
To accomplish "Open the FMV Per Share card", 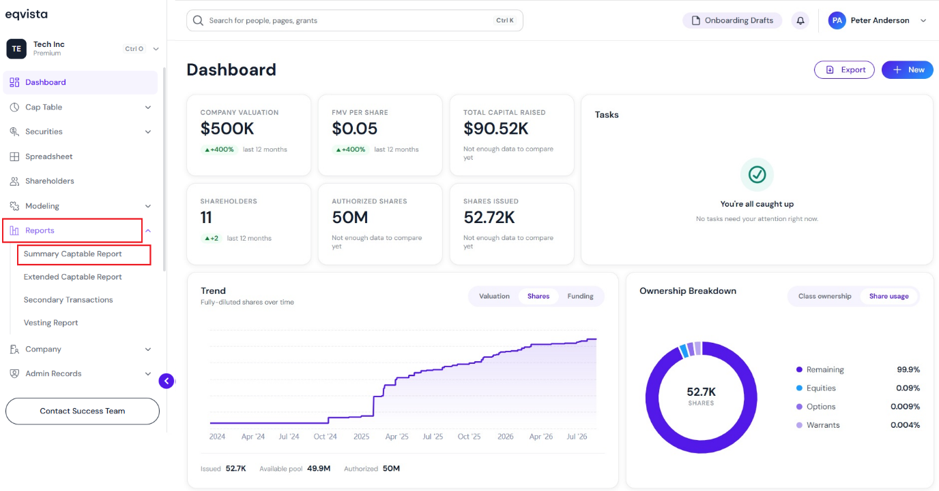I will pyautogui.click(x=380, y=135).
